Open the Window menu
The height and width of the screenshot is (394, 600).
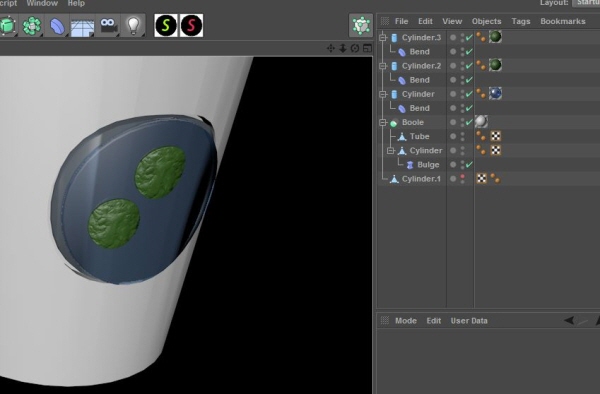(42, 3)
